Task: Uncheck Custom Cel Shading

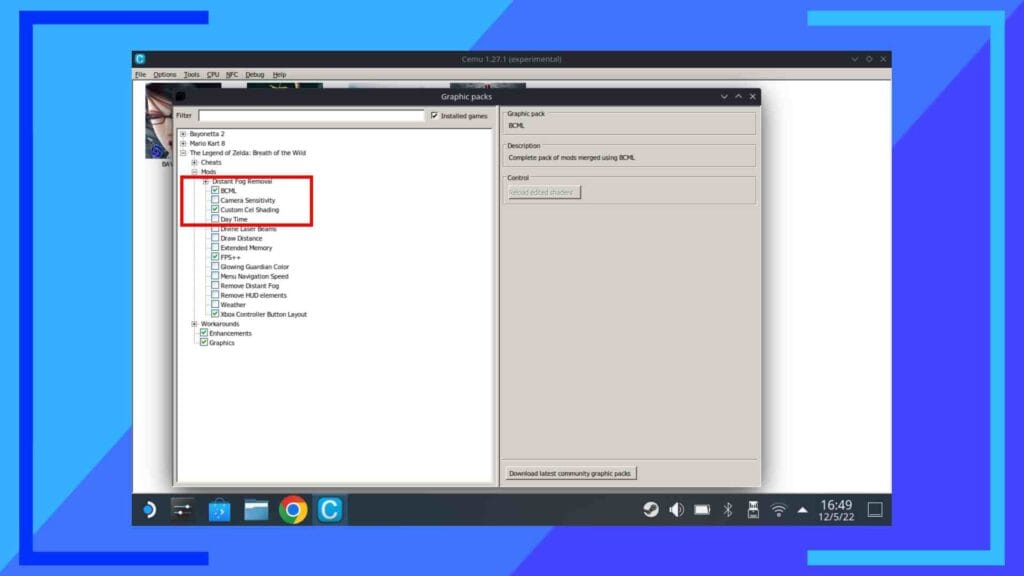Action: tap(215, 210)
